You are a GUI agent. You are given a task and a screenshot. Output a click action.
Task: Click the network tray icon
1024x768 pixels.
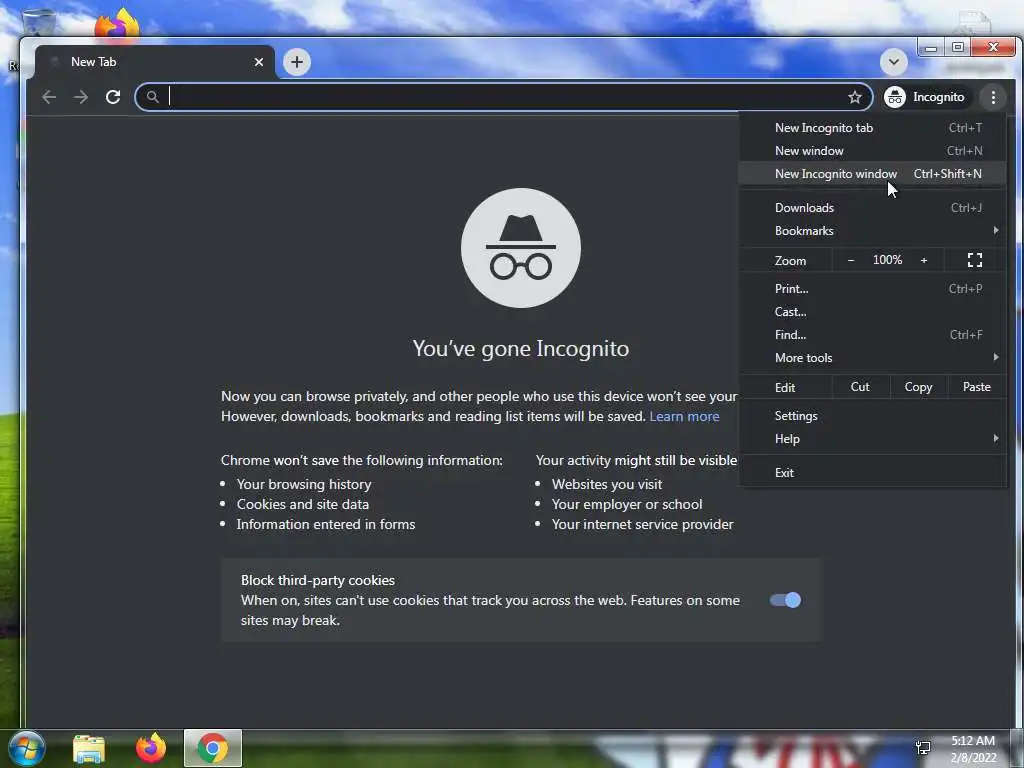[923, 748]
